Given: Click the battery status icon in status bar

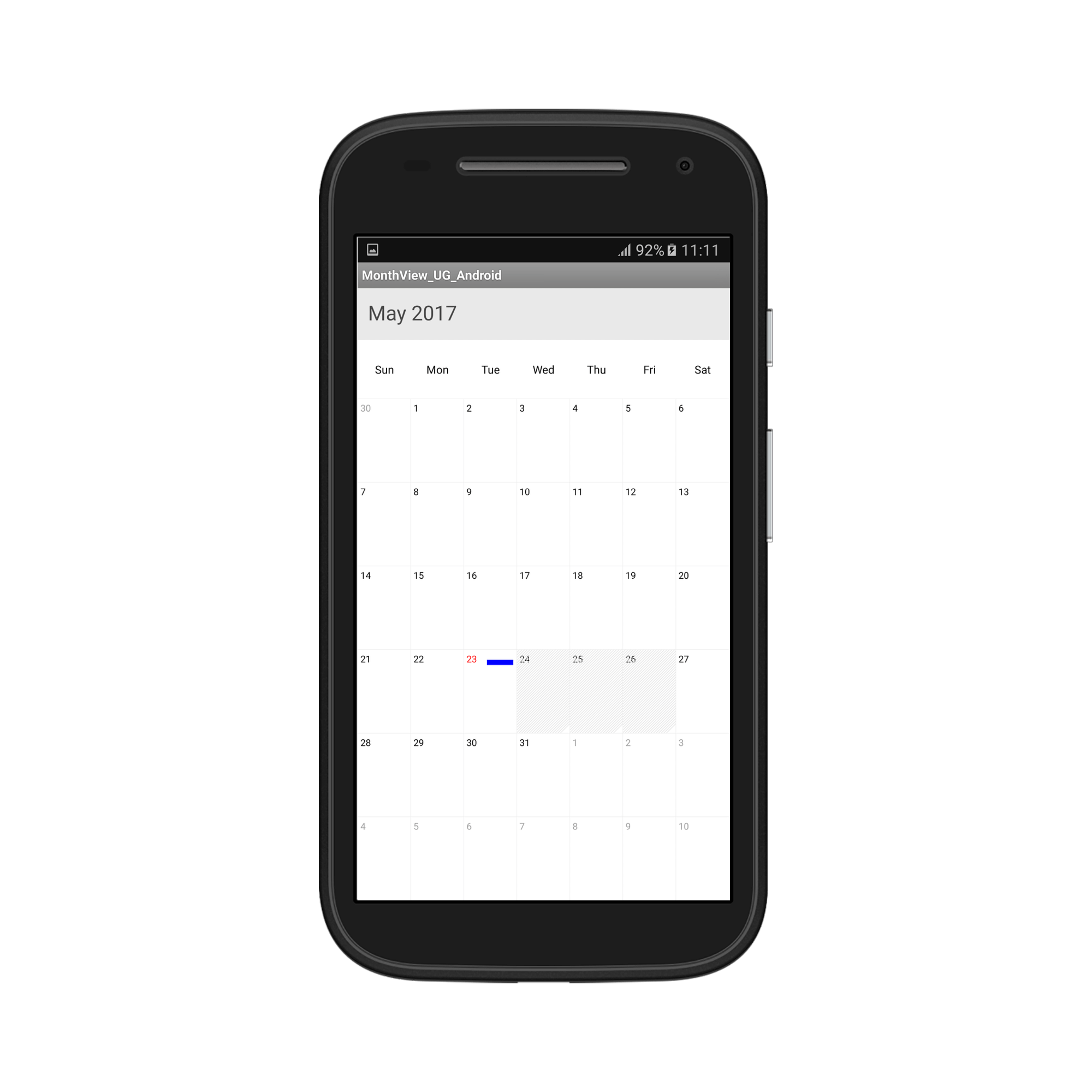Looking at the screenshot, I should [x=673, y=250].
